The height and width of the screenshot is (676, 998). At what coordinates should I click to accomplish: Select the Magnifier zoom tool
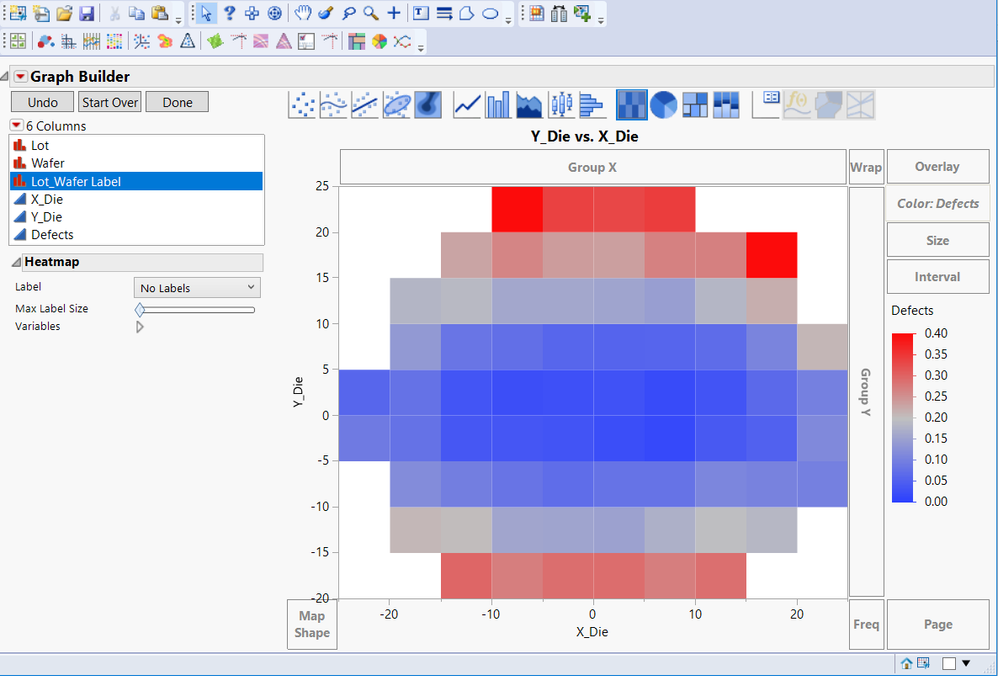(x=369, y=13)
